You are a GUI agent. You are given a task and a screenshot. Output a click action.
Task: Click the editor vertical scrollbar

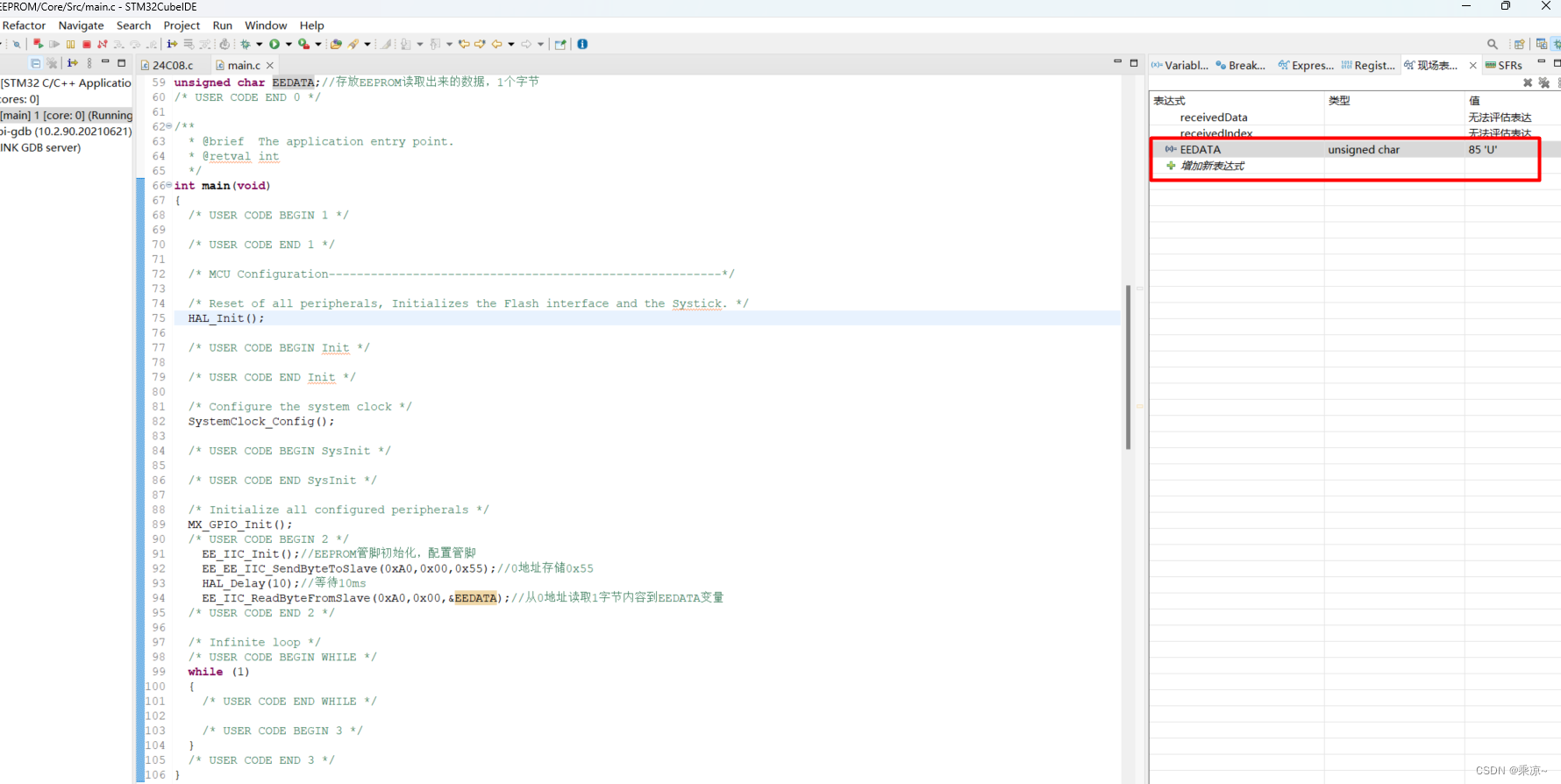(1128, 367)
